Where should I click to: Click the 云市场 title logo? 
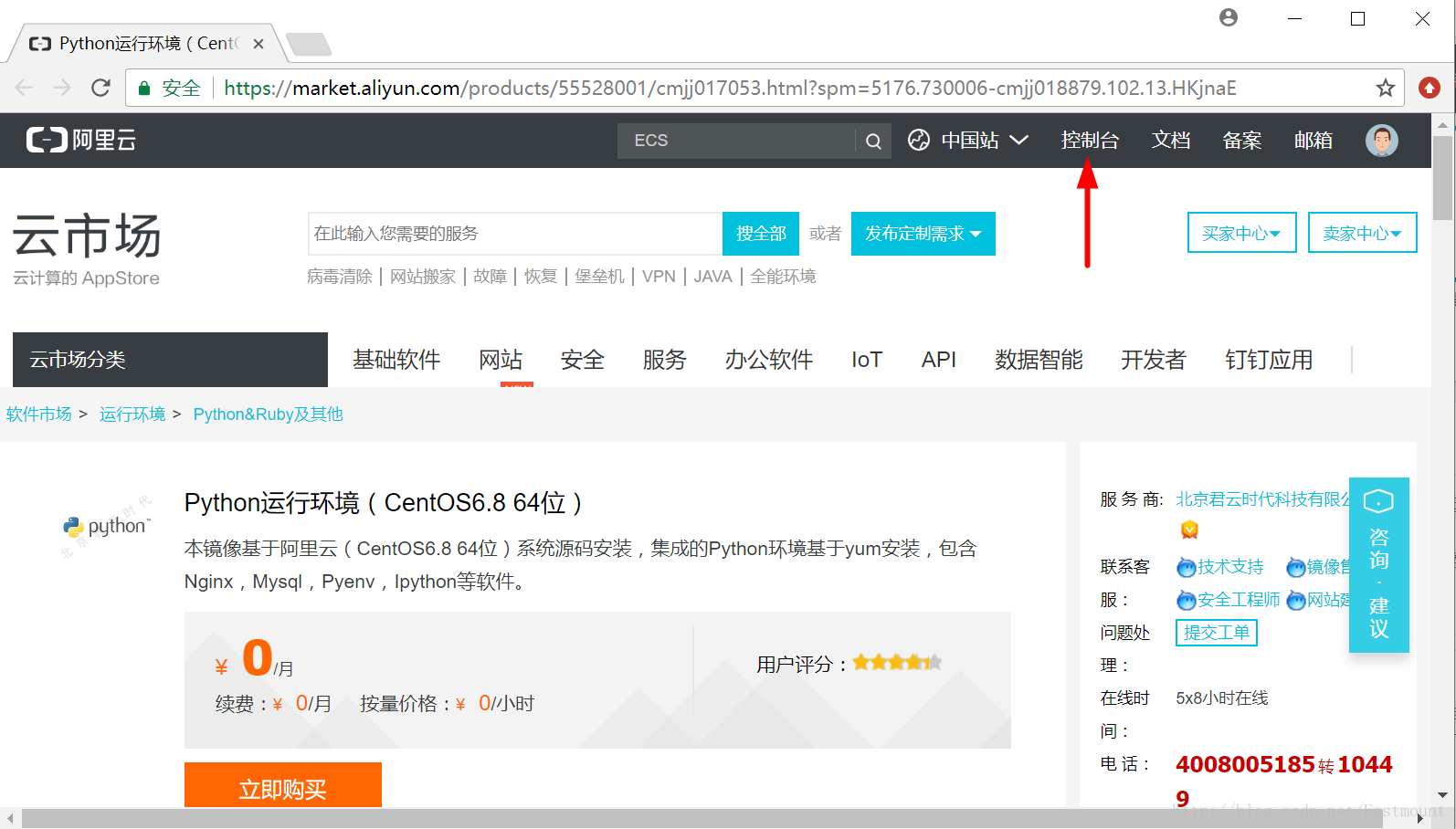[x=87, y=236]
